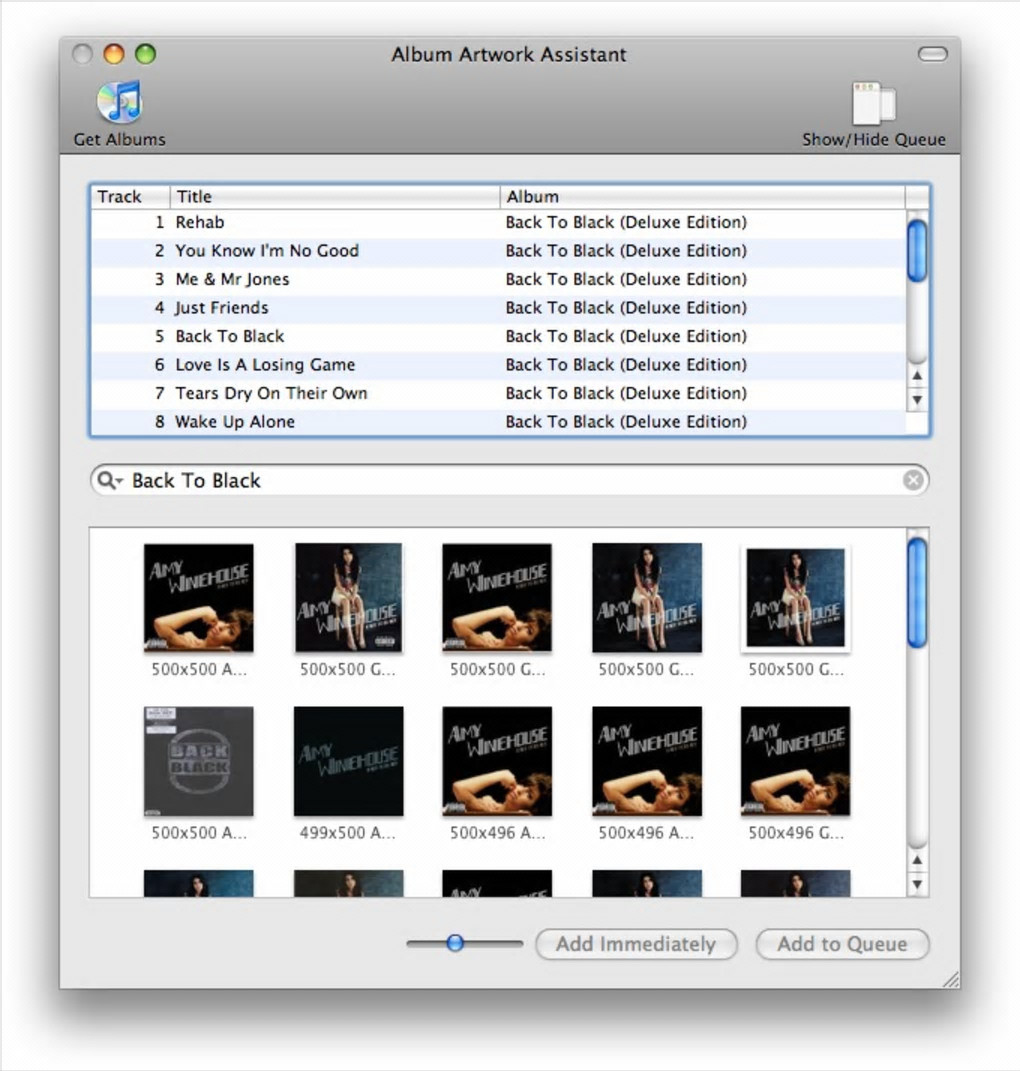Click the Add to Queue button
This screenshot has height=1071, width=1020.
click(842, 944)
